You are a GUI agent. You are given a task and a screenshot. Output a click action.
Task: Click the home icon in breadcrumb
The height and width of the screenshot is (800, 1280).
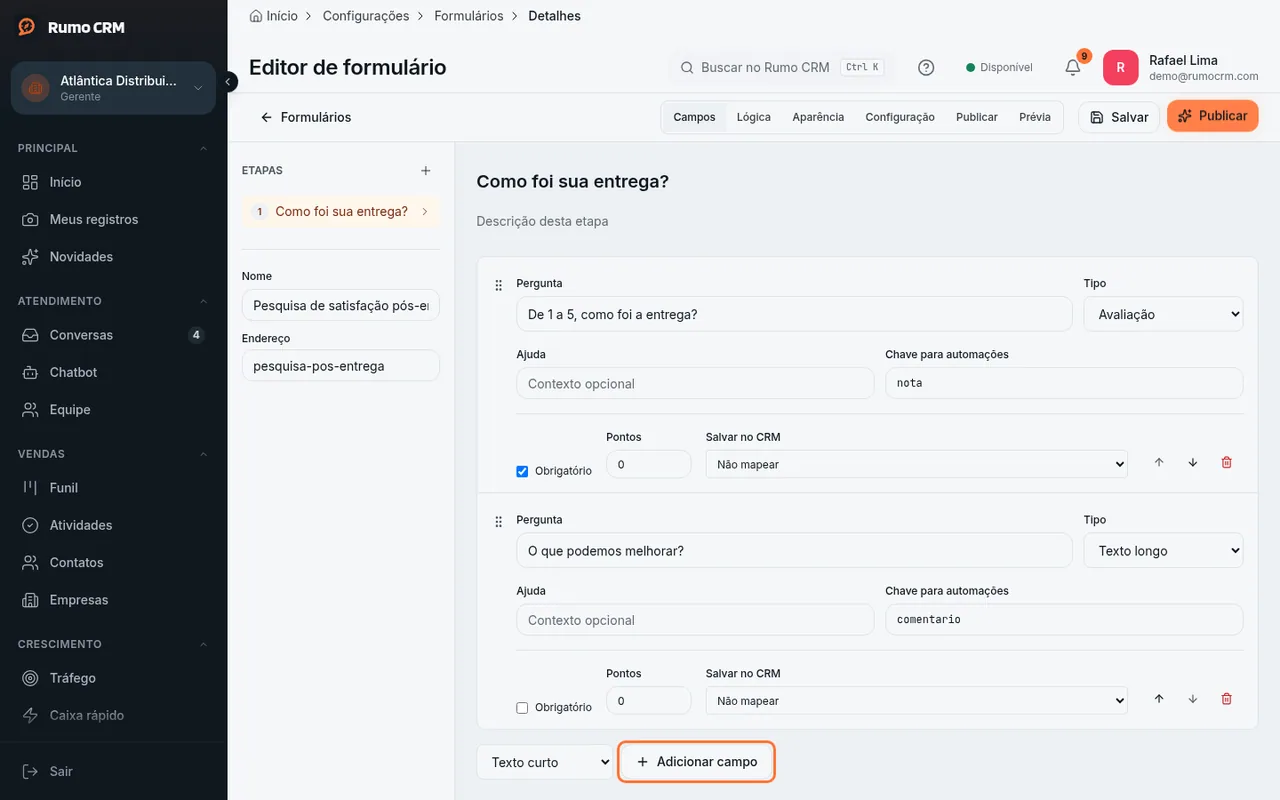coord(256,16)
